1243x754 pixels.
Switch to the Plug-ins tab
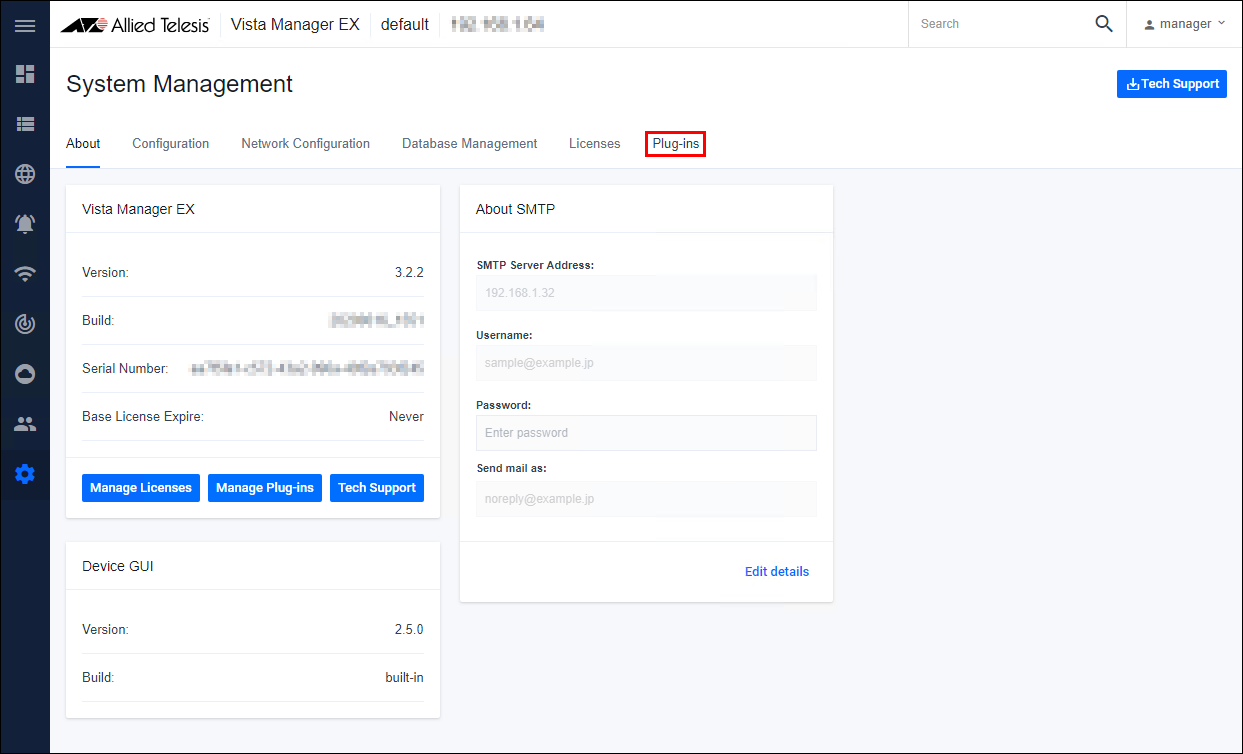tap(676, 144)
